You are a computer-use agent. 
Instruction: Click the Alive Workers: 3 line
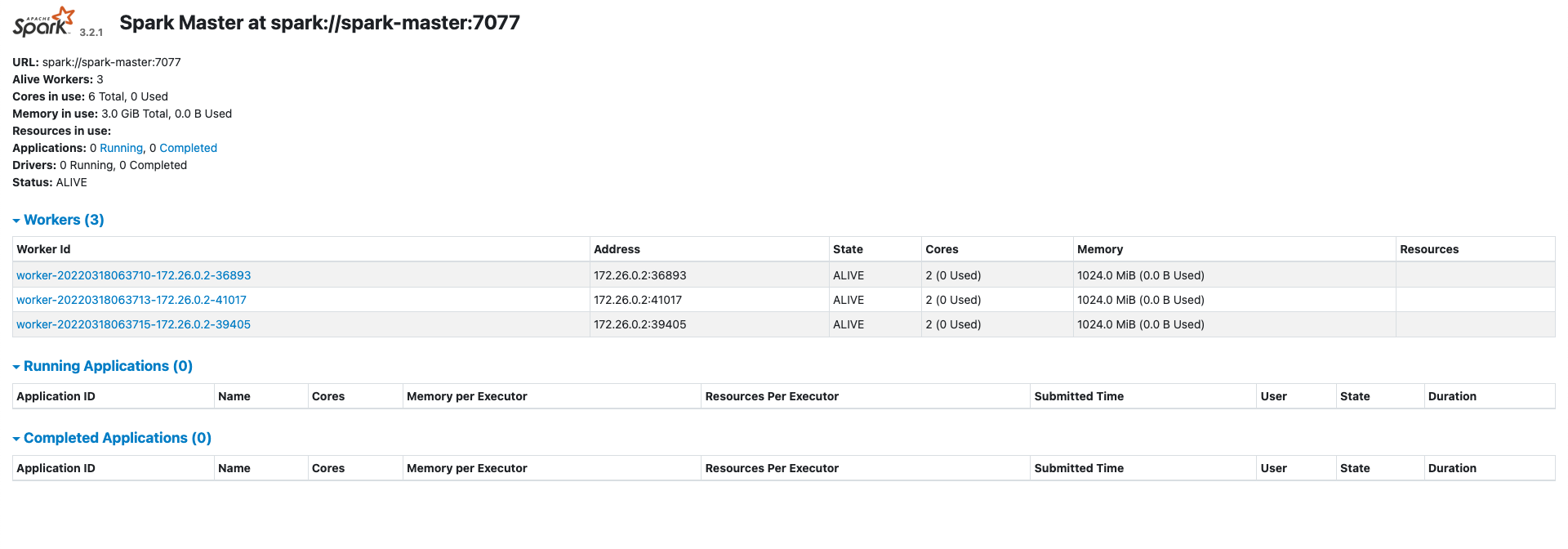point(57,79)
